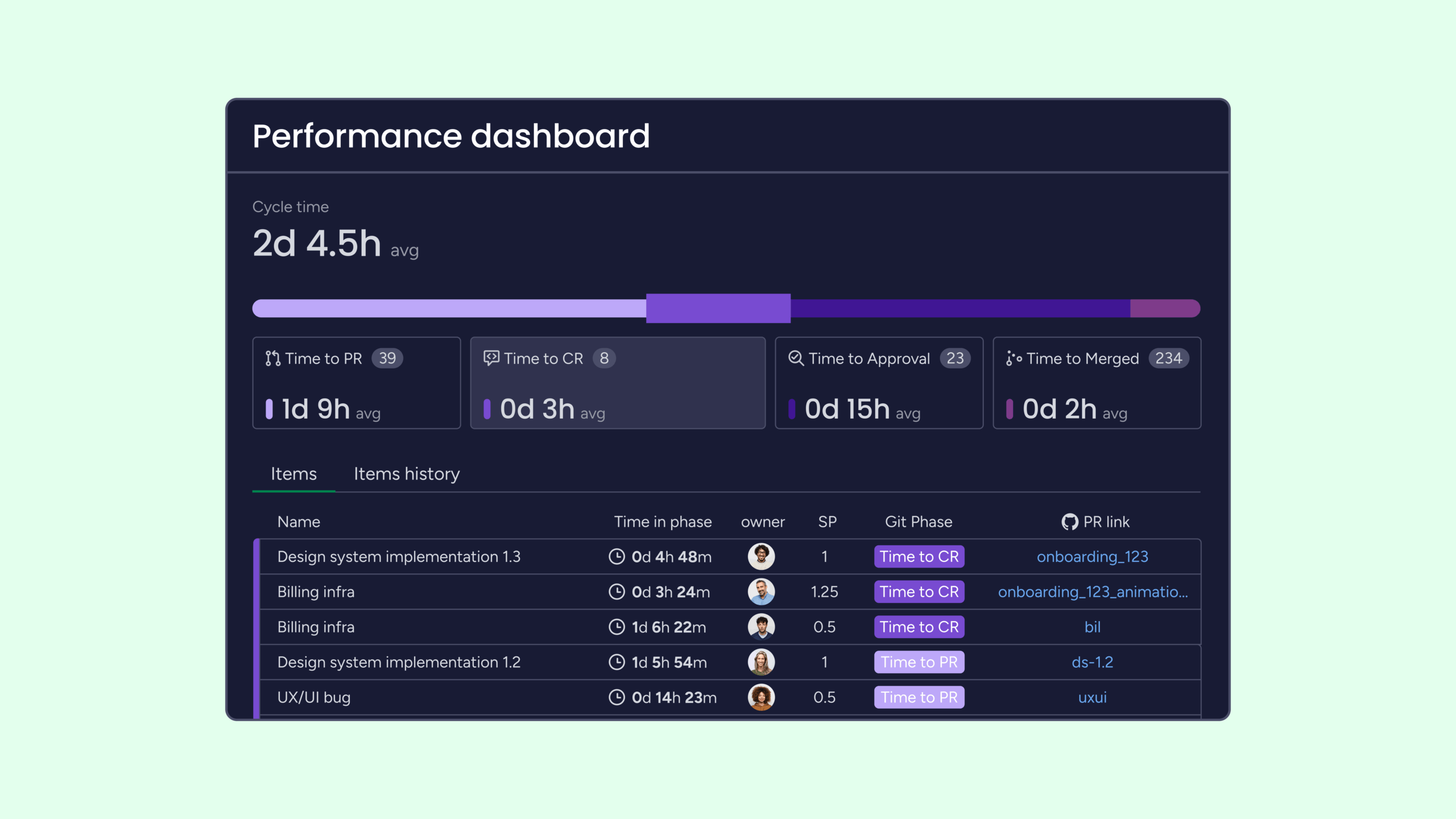Select the Items tab
The image size is (1456, 819).
click(293, 474)
